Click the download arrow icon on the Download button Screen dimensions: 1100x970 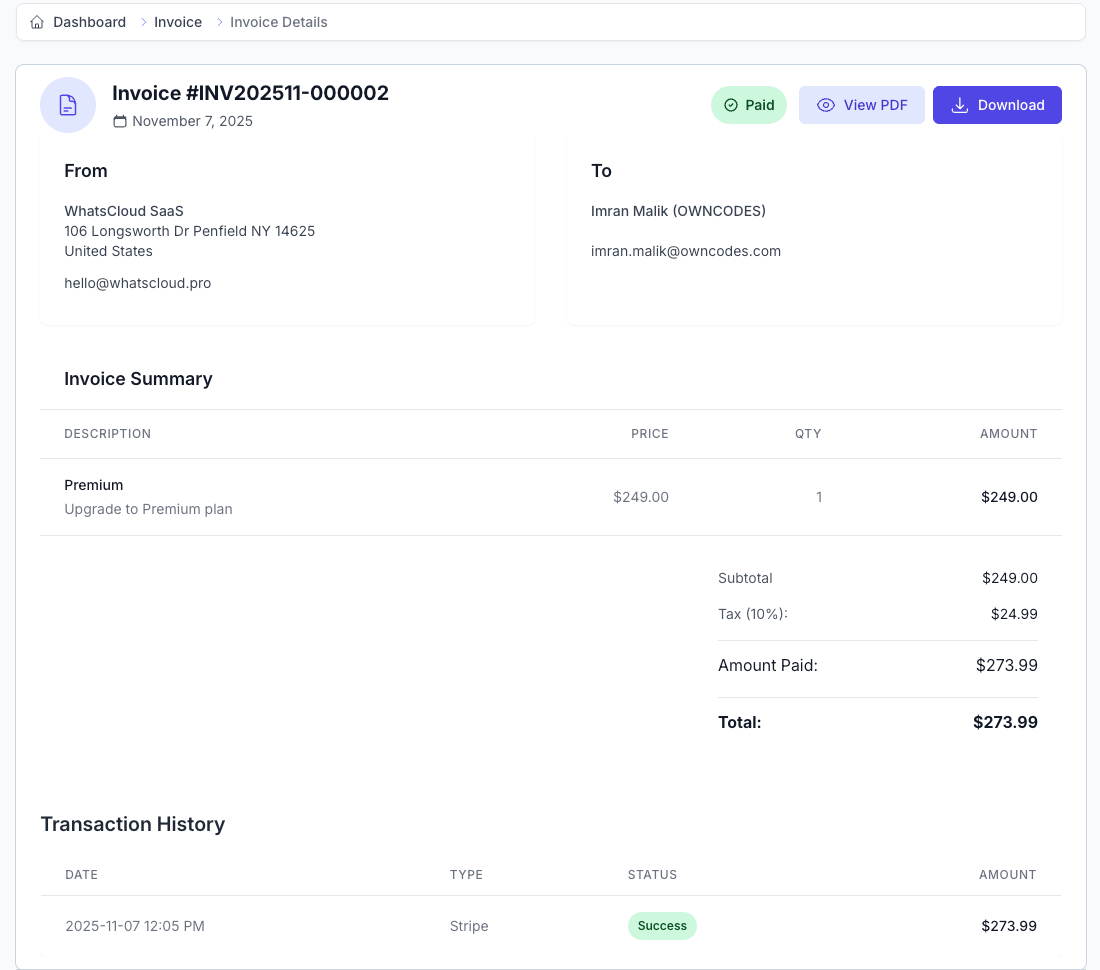(960, 104)
